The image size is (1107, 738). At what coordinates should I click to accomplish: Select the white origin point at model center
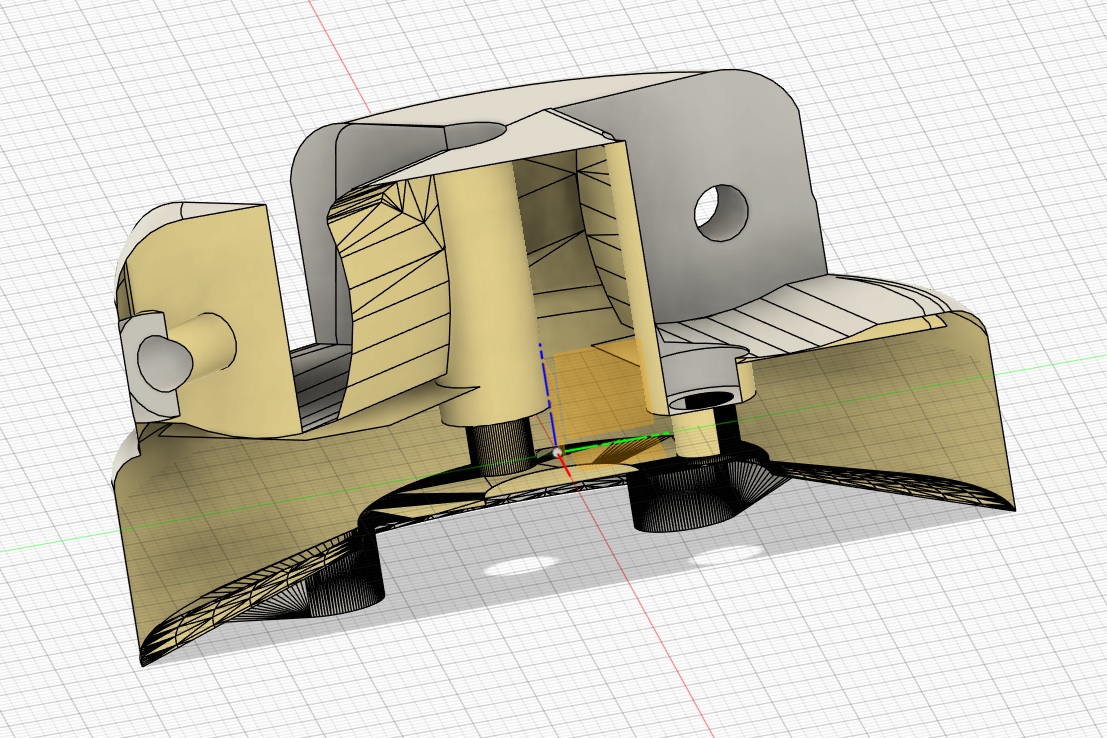point(557,453)
